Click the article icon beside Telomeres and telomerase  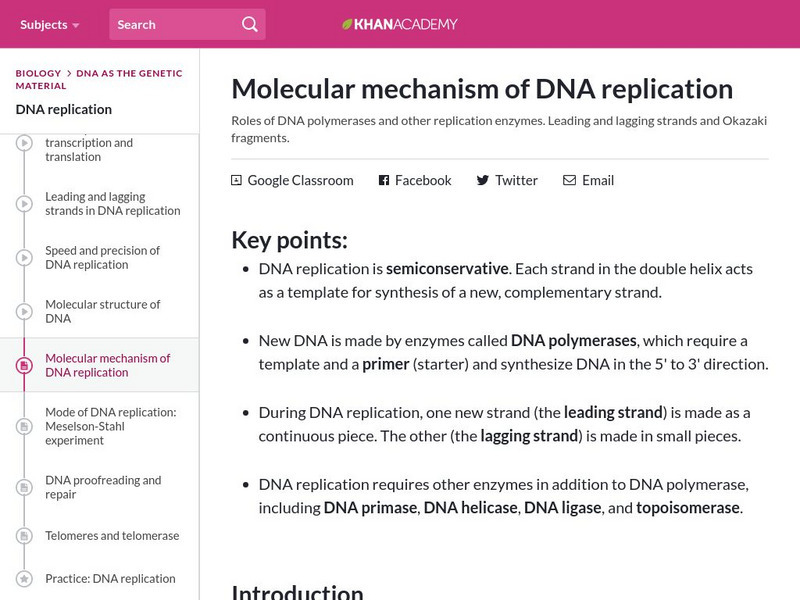pyautogui.click(x=25, y=536)
